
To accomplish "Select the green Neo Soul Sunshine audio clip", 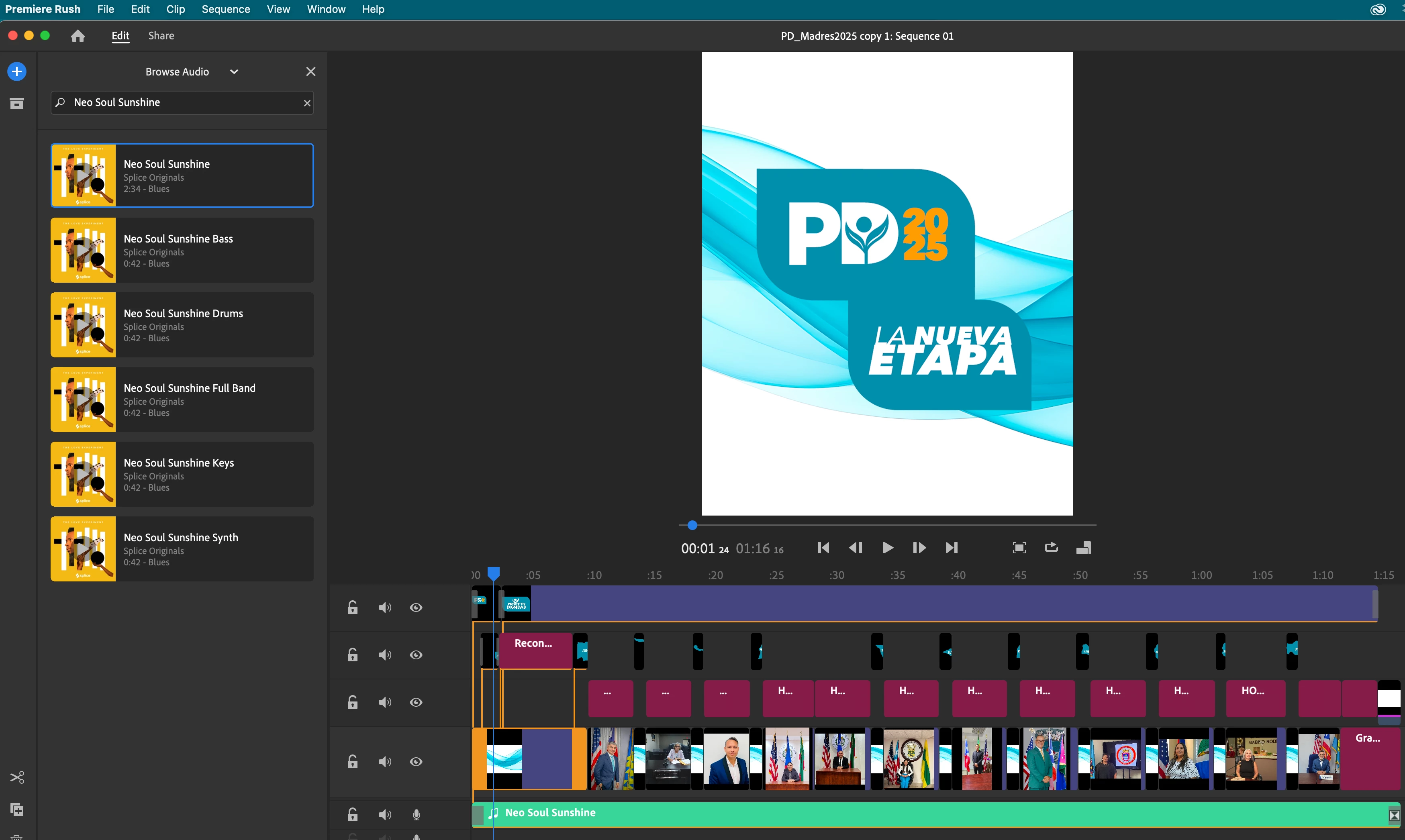I will 849,813.
